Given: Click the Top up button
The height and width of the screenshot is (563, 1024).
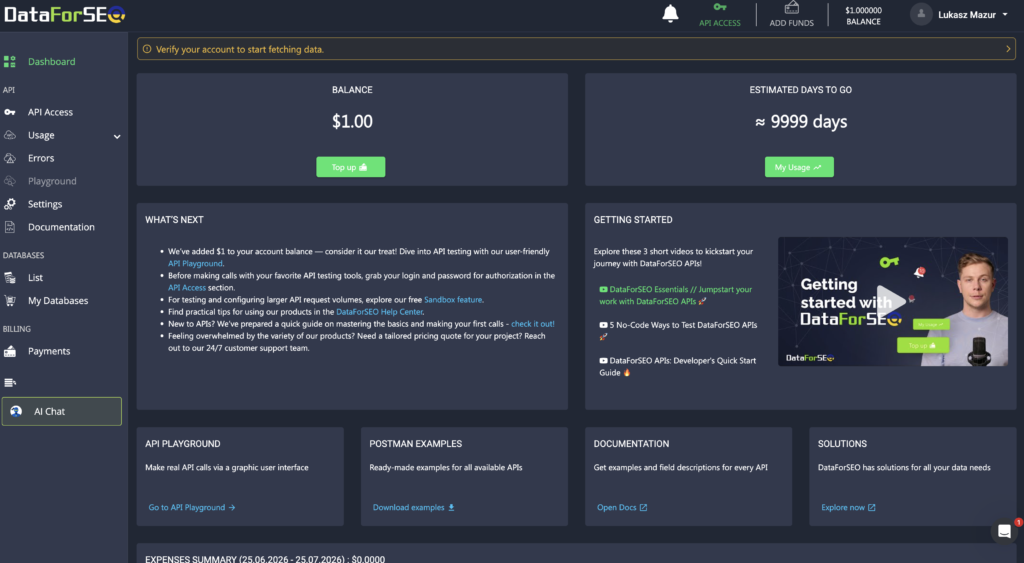Looking at the screenshot, I should point(351,167).
